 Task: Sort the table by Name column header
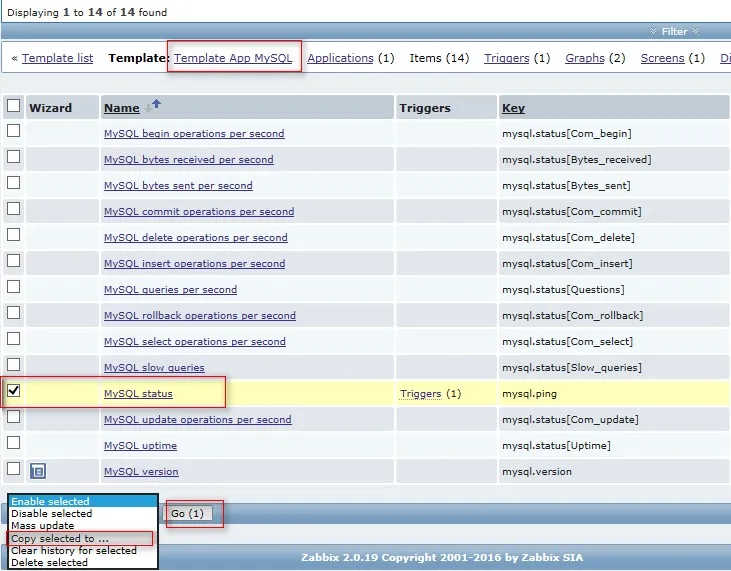point(122,108)
